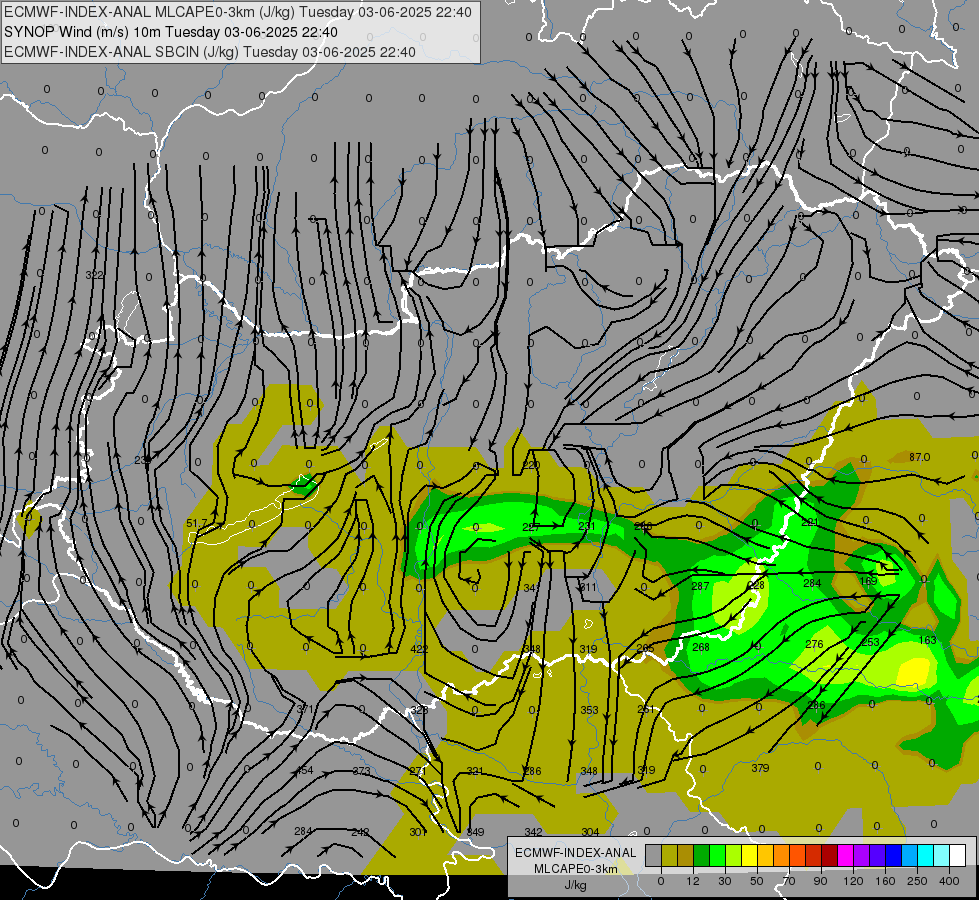979x900 pixels.
Task: Click the legend tick label 400
Action: [x=949, y=881]
